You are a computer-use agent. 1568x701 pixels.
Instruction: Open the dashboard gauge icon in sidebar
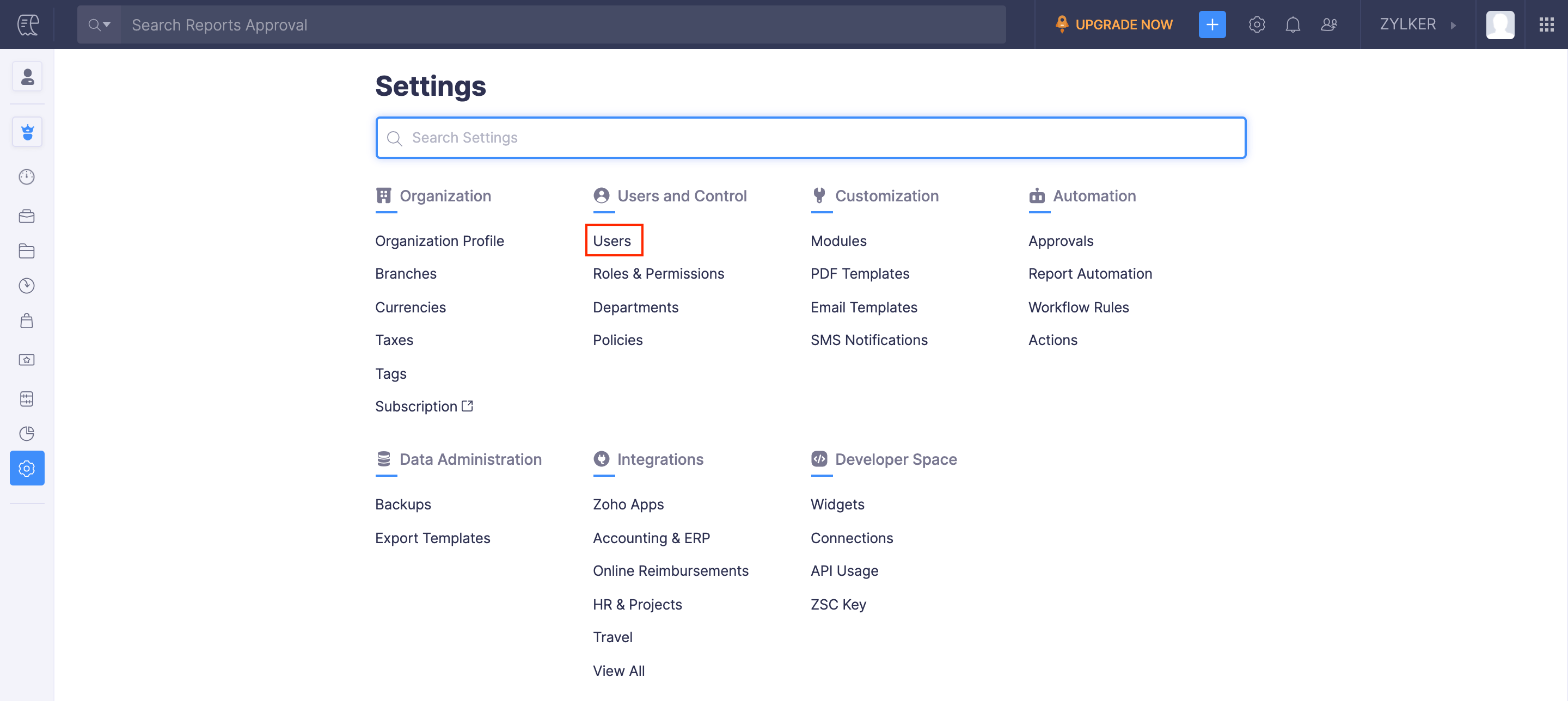click(x=27, y=177)
